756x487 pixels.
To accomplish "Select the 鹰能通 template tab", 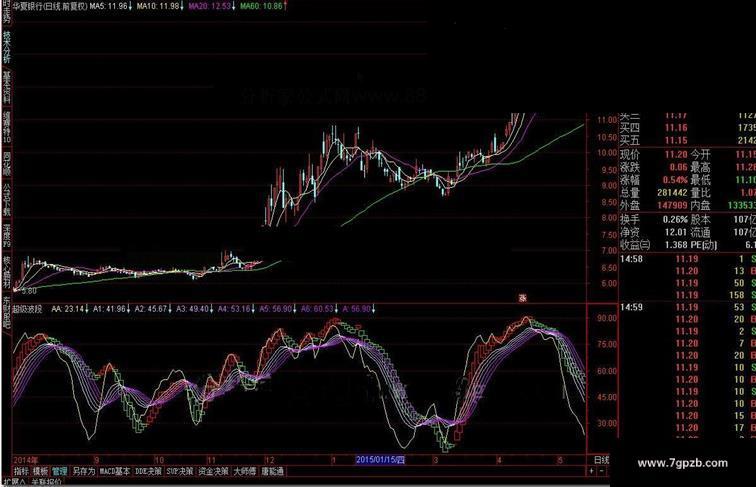I will click(x=273, y=471).
